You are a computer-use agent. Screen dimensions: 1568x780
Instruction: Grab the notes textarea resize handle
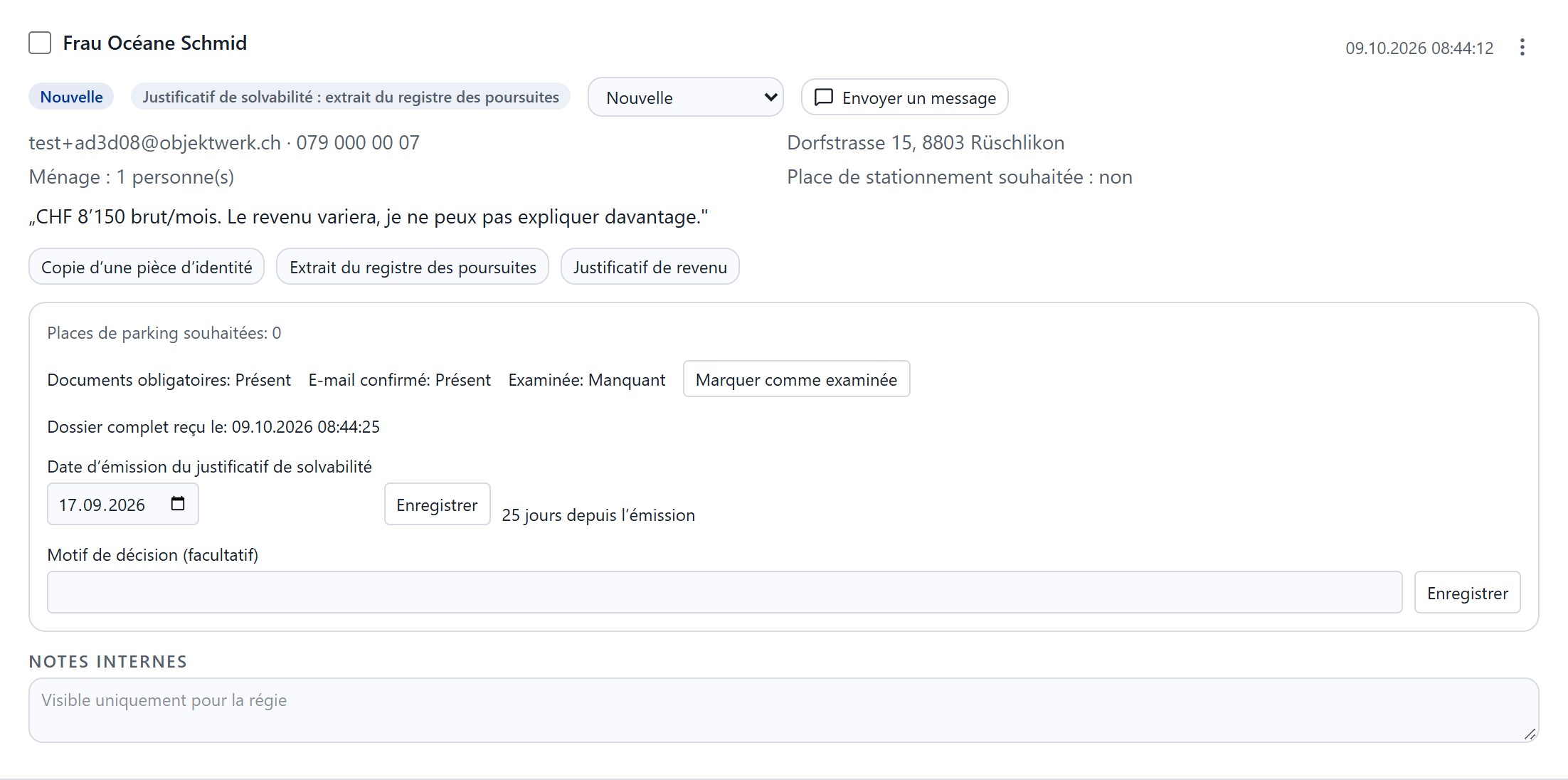point(1530,734)
